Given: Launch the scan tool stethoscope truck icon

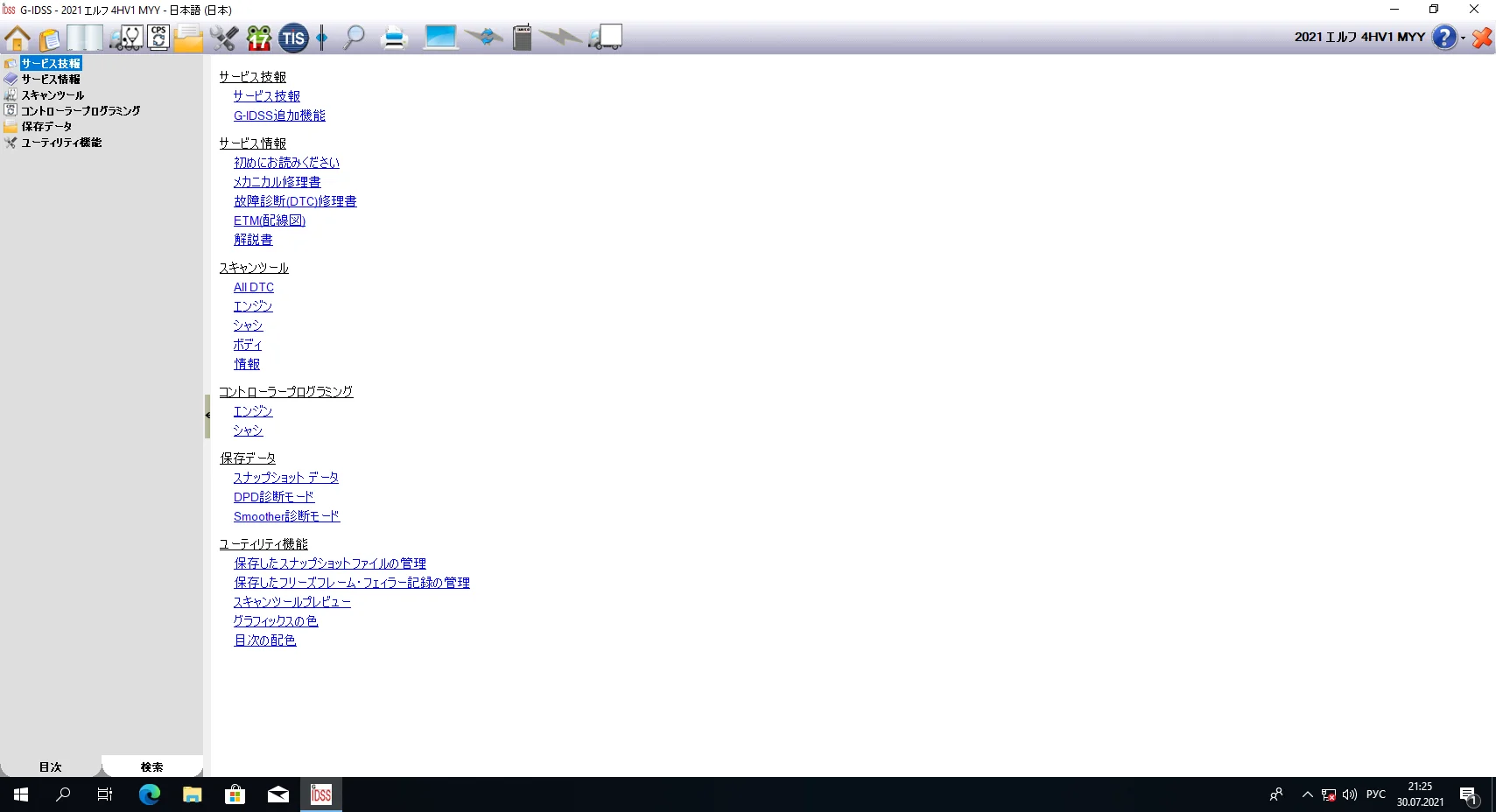Looking at the screenshot, I should click(126, 38).
